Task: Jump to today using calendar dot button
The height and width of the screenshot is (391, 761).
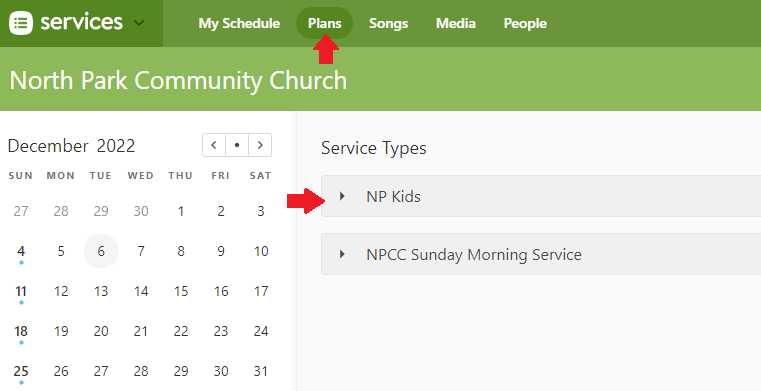Action: [x=237, y=145]
